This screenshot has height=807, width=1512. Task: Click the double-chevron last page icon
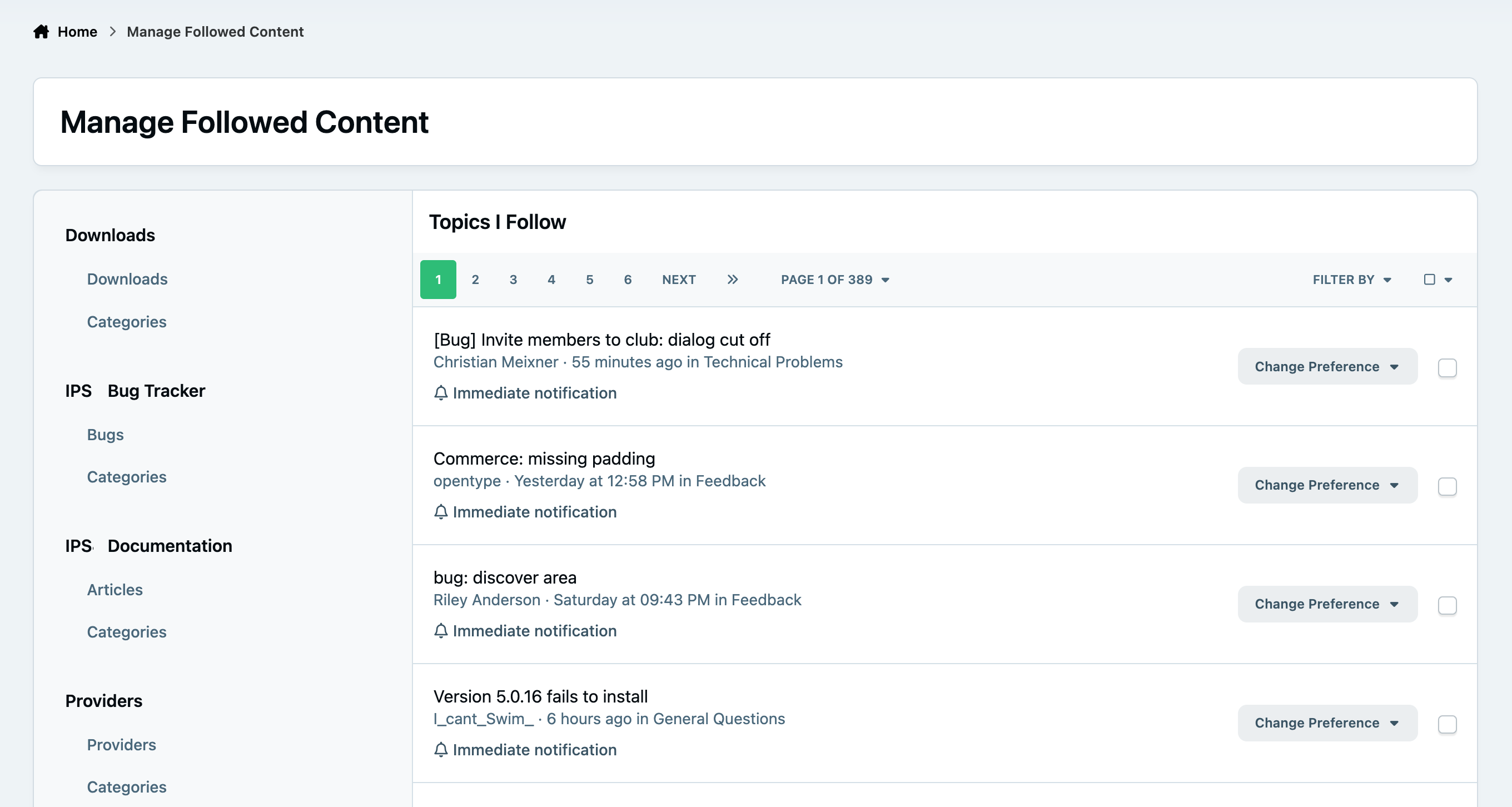pos(733,280)
